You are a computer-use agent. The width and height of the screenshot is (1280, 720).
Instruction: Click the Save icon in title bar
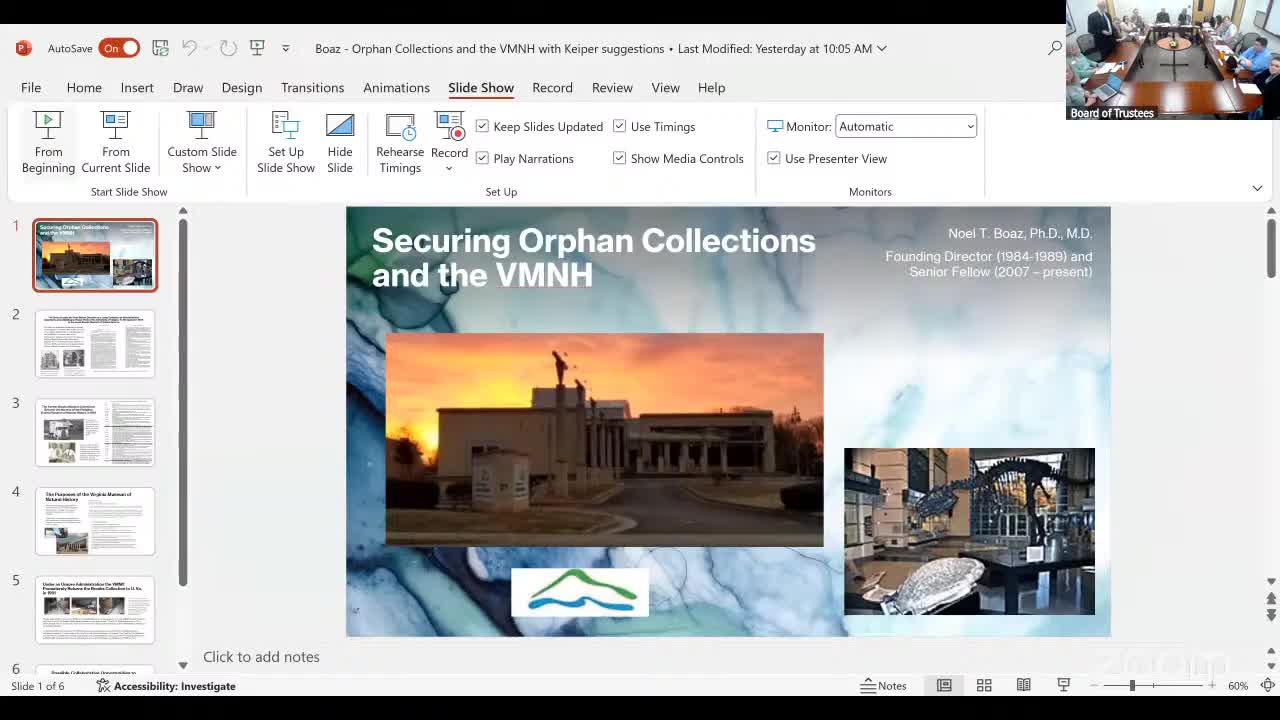[160, 48]
